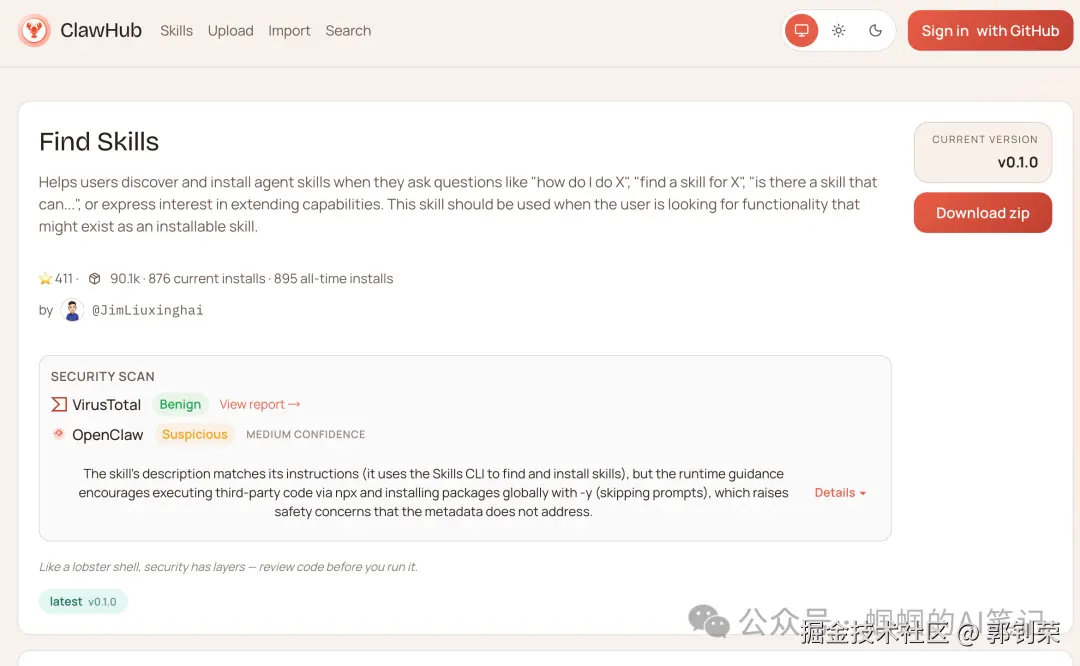Click the VirusTotal scanner icon
Screen dimensions: 1080x666
59,404
